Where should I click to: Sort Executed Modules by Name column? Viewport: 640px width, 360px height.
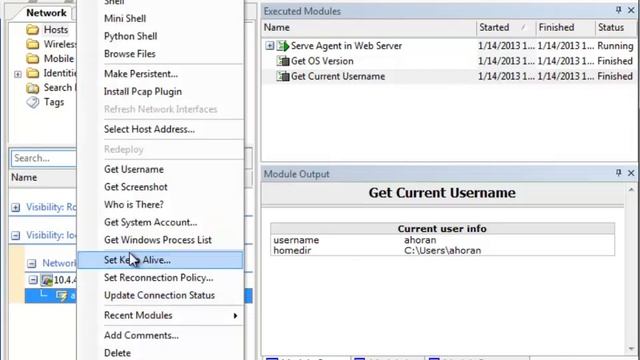tap(369, 27)
